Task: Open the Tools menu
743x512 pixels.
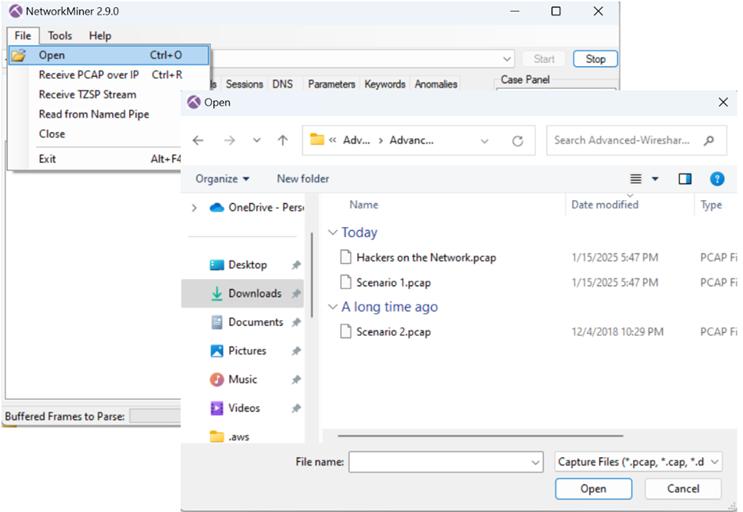Action: pyautogui.click(x=60, y=36)
